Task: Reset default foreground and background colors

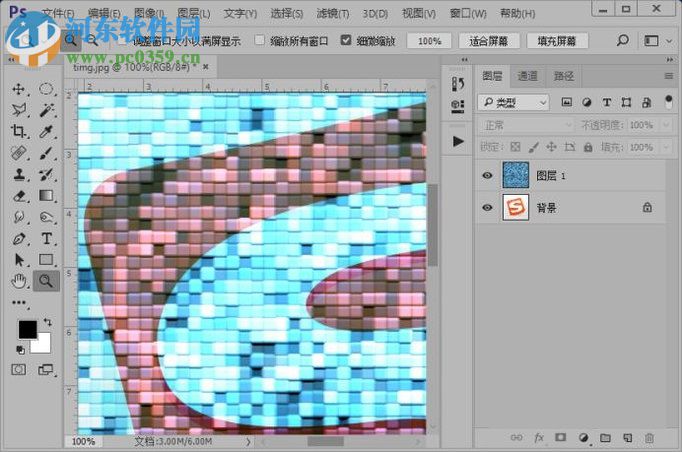Action: pos(20,349)
